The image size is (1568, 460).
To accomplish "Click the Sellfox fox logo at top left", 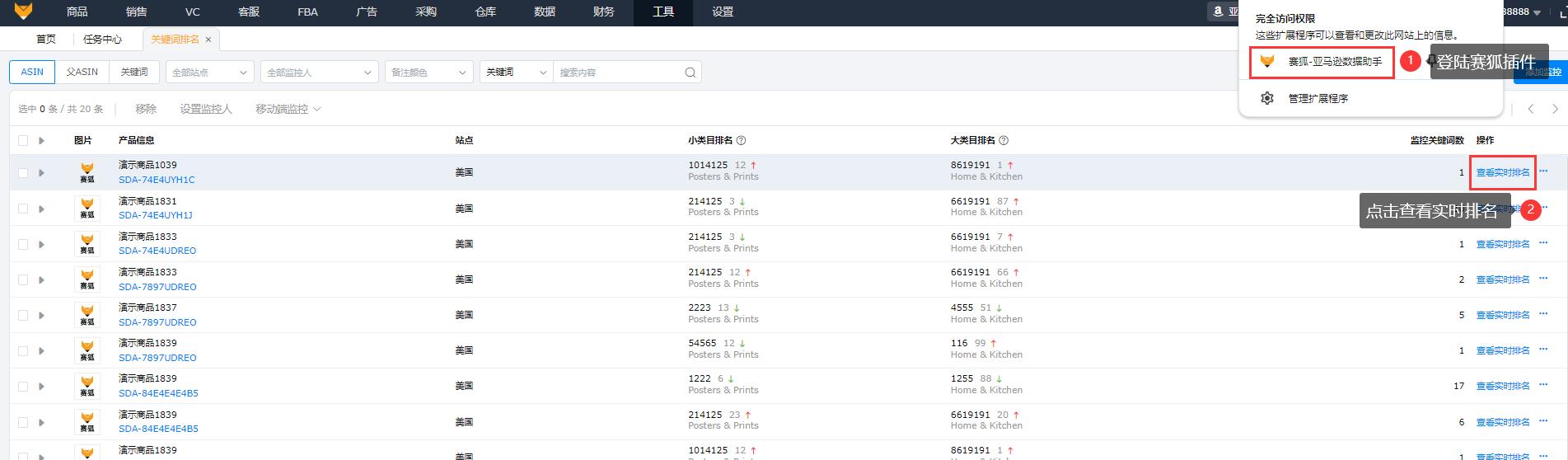I will pyautogui.click(x=23, y=11).
